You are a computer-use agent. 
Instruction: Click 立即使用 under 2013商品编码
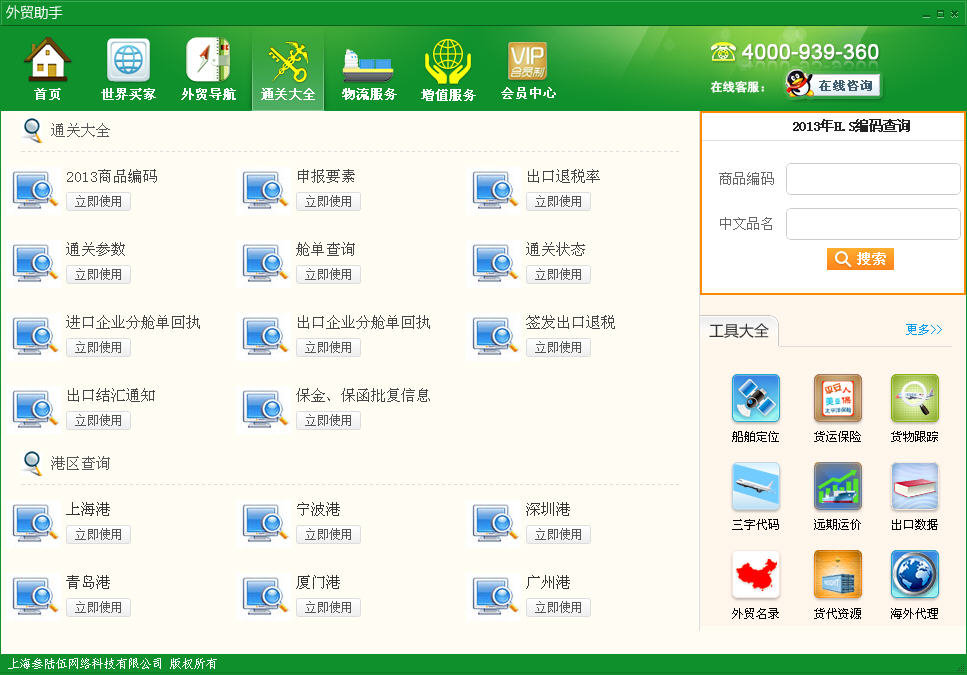(98, 202)
